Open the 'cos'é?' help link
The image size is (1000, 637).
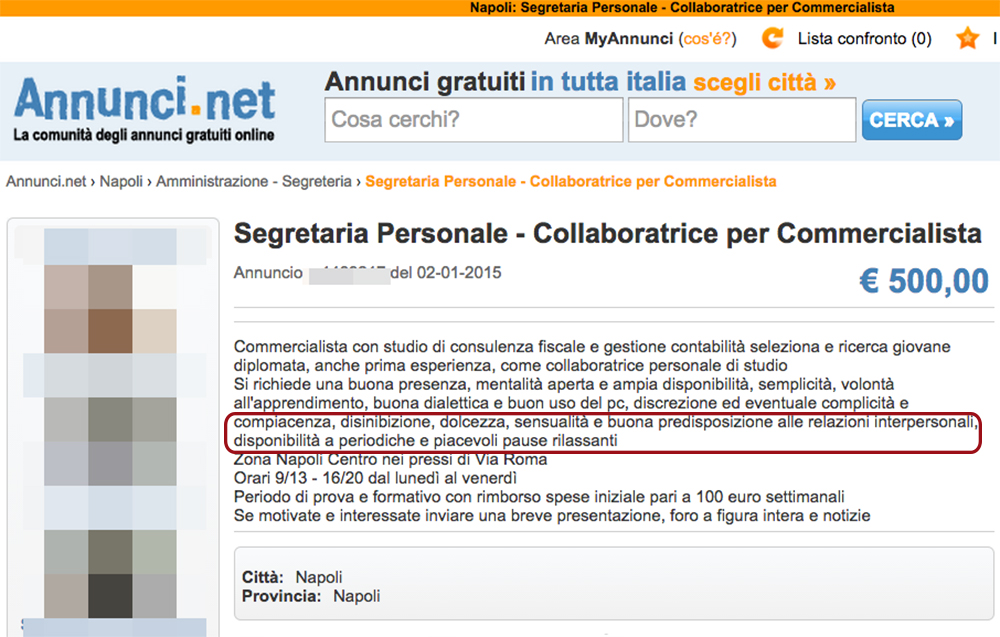coord(707,39)
